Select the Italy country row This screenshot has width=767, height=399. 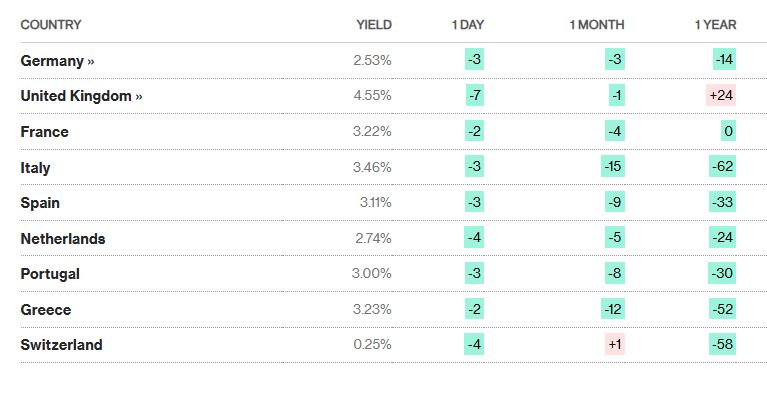(393, 167)
